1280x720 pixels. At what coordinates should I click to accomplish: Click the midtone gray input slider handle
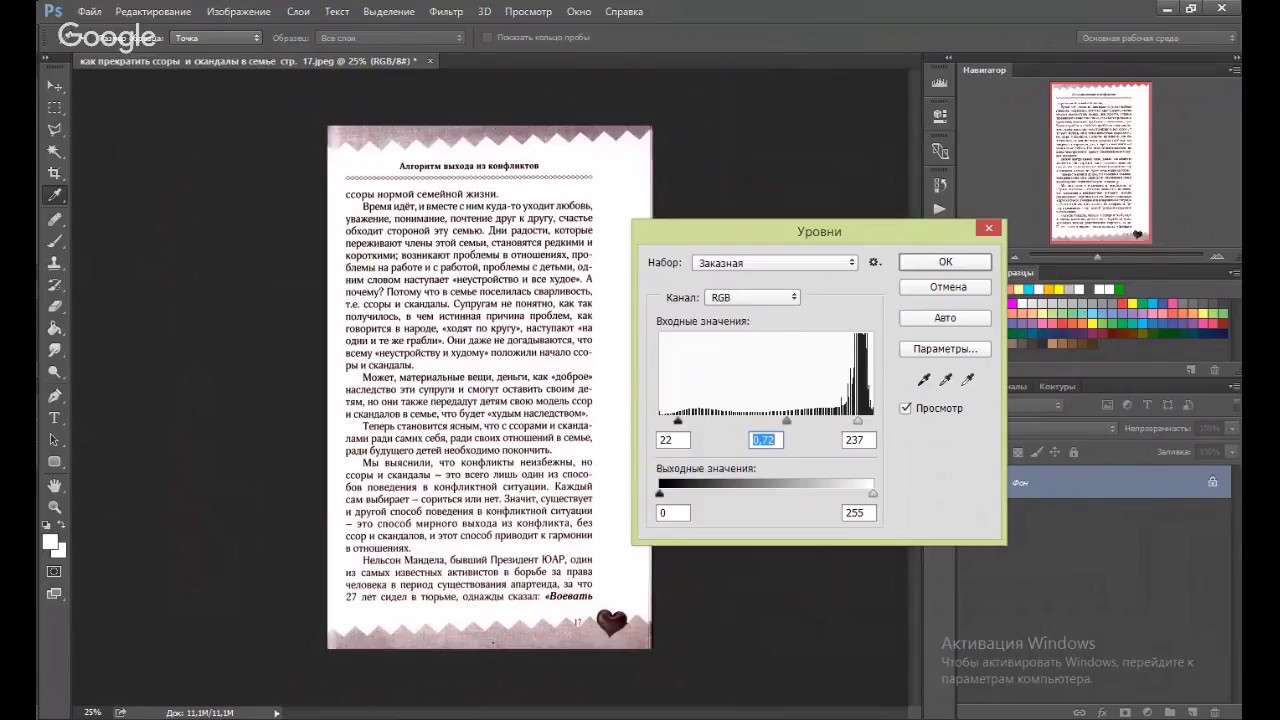[787, 421]
